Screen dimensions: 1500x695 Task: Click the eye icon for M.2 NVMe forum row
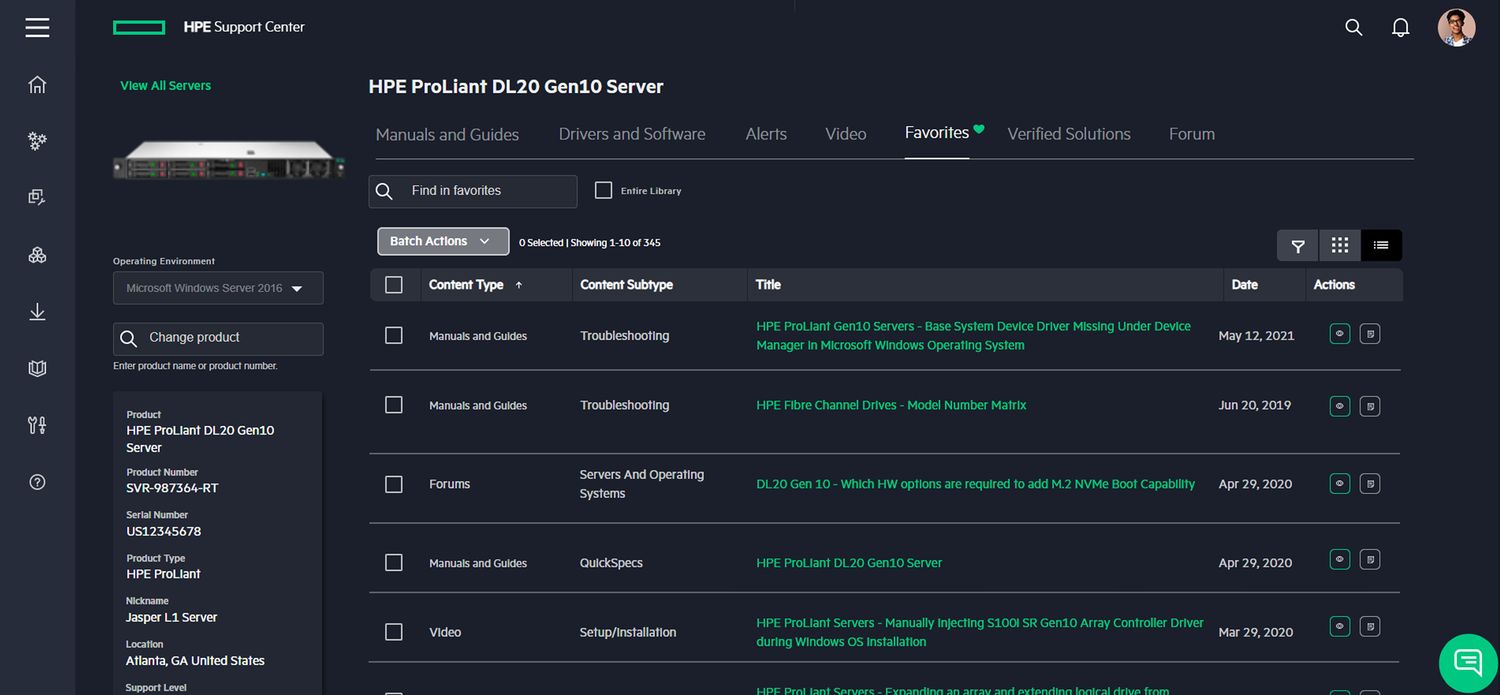1340,483
